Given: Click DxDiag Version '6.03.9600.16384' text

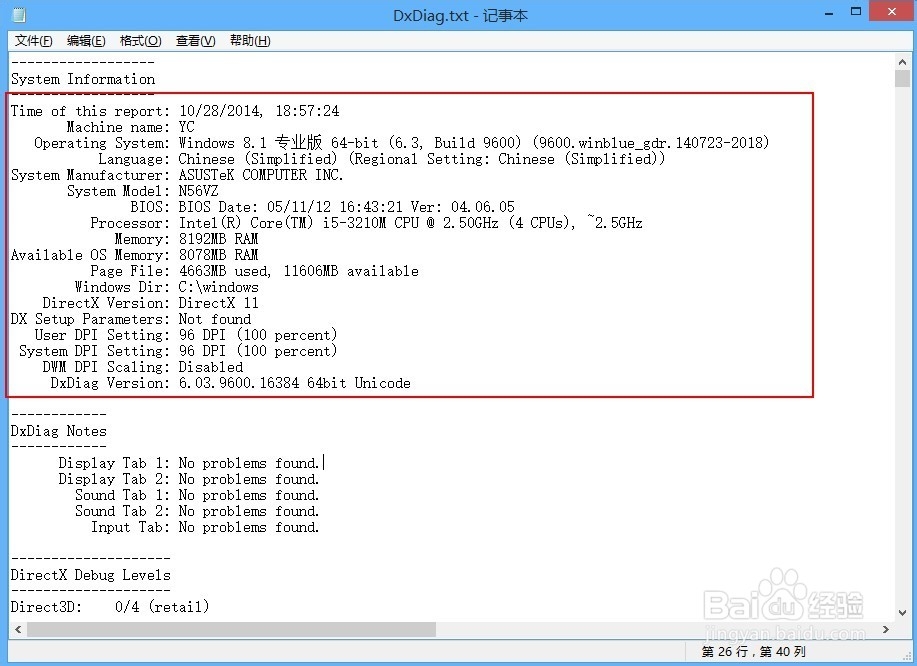Looking at the screenshot, I should [239, 383].
